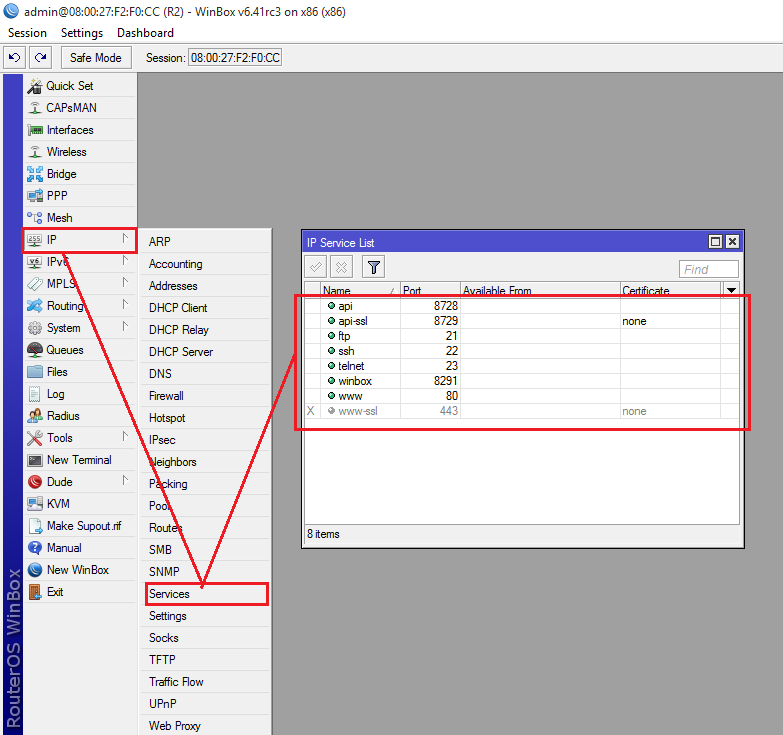
Task: Open the Dashboard menu
Action: point(145,33)
